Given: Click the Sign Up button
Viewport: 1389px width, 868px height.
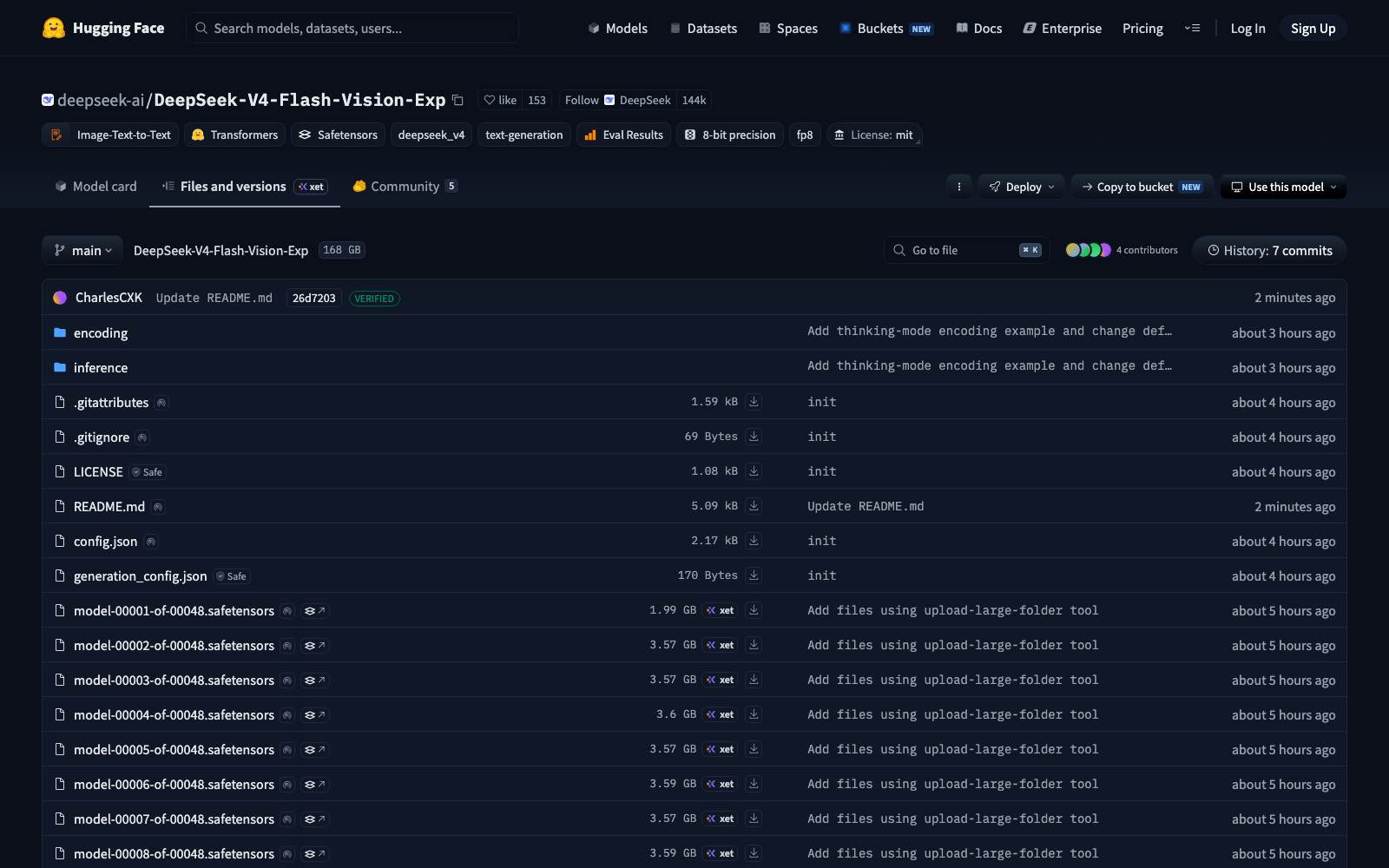Looking at the screenshot, I should click(x=1313, y=28).
